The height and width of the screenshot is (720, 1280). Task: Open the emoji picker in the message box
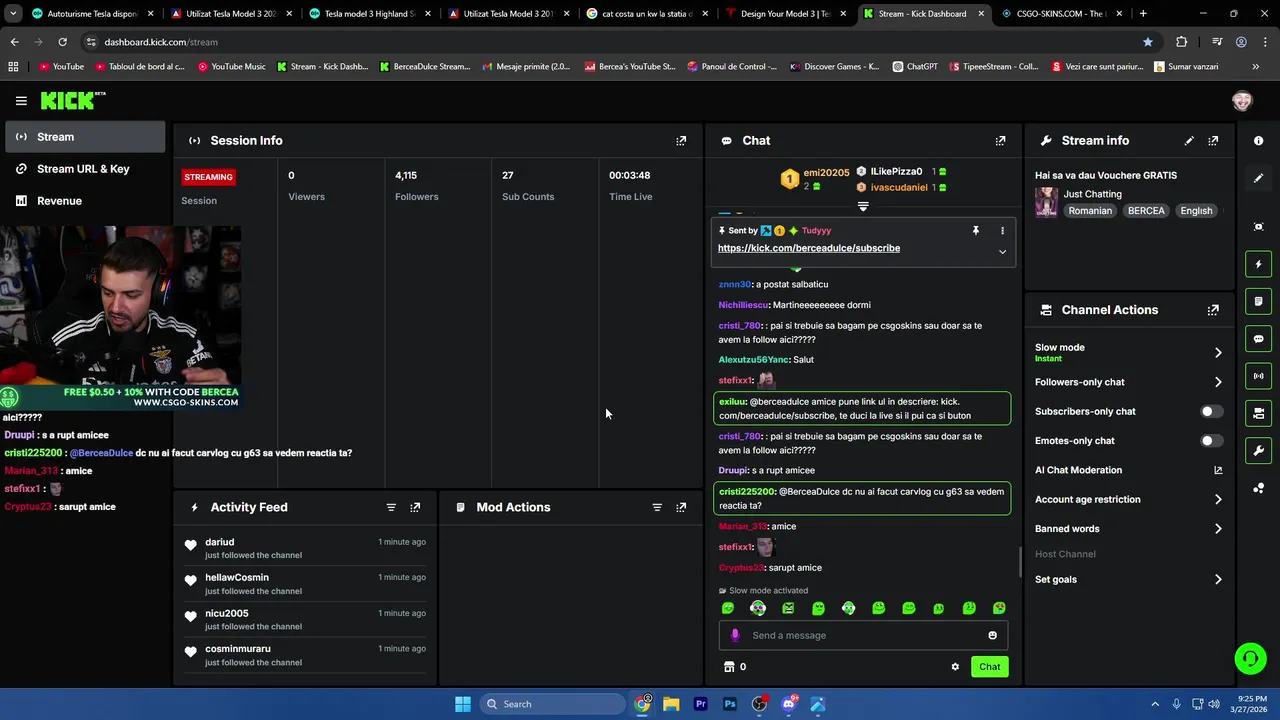[x=992, y=635]
